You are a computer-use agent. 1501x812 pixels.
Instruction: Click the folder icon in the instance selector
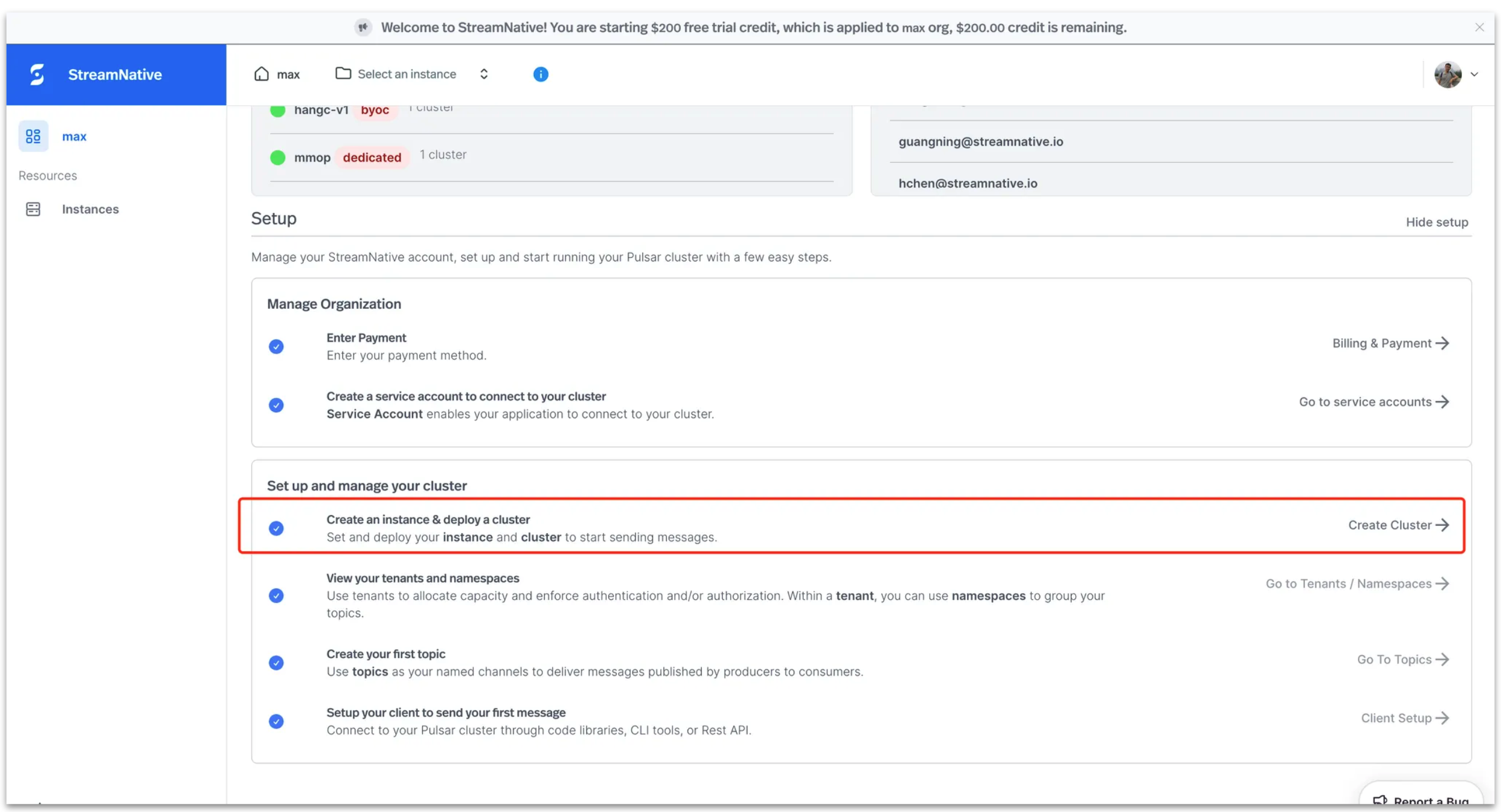click(343, 73)
